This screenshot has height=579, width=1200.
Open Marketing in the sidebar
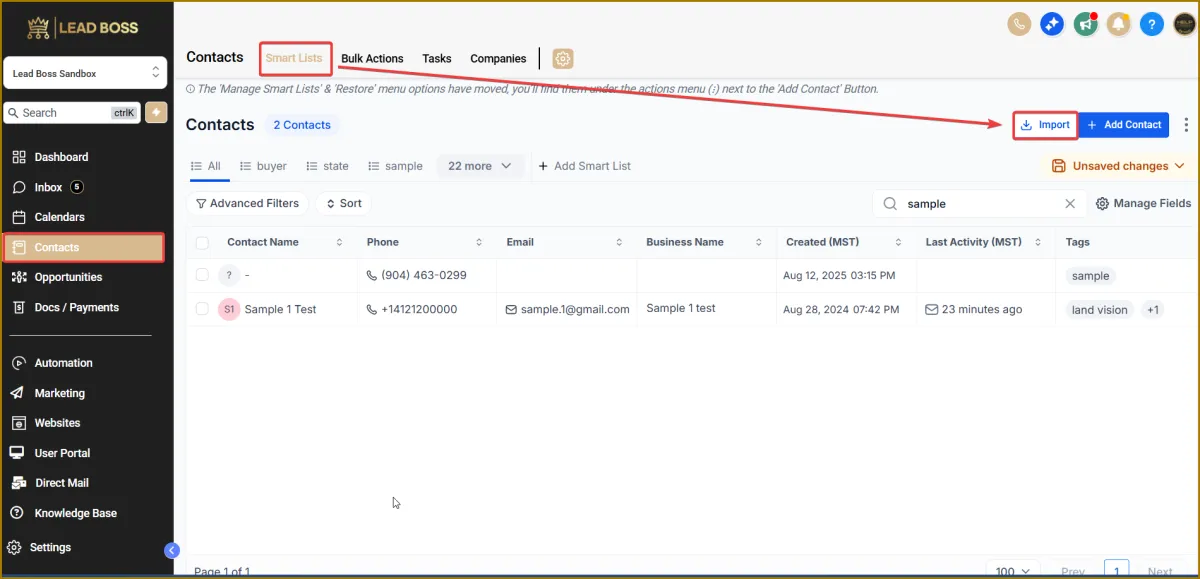coord(84,393)
